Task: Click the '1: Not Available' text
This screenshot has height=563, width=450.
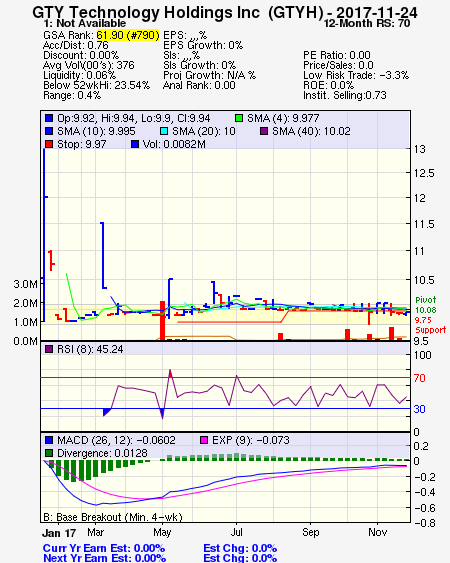Action: pyautogui.click(x=85, y=23)
